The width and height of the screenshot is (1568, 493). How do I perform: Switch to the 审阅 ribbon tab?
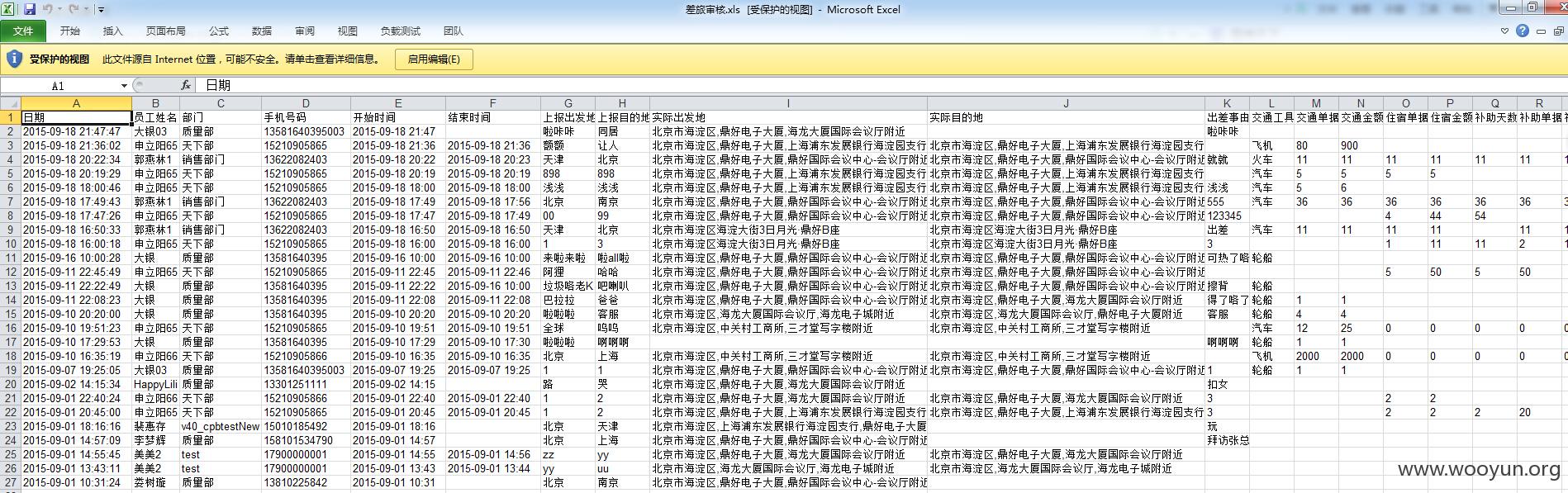click(x=305, y=31)
